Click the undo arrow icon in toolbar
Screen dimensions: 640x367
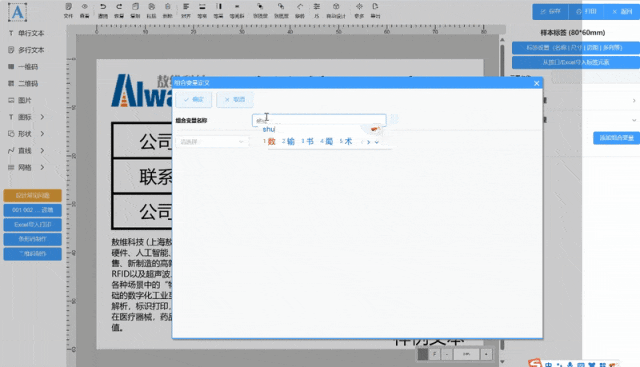103,7
